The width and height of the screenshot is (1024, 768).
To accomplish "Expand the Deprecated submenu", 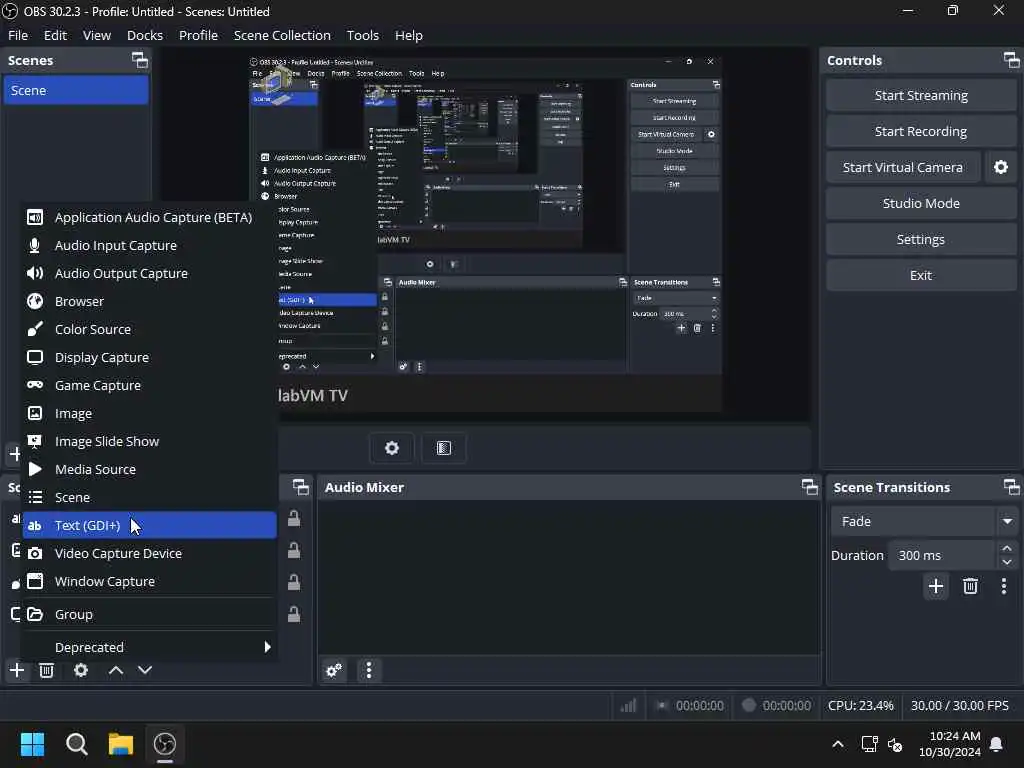I will [150, 647].
